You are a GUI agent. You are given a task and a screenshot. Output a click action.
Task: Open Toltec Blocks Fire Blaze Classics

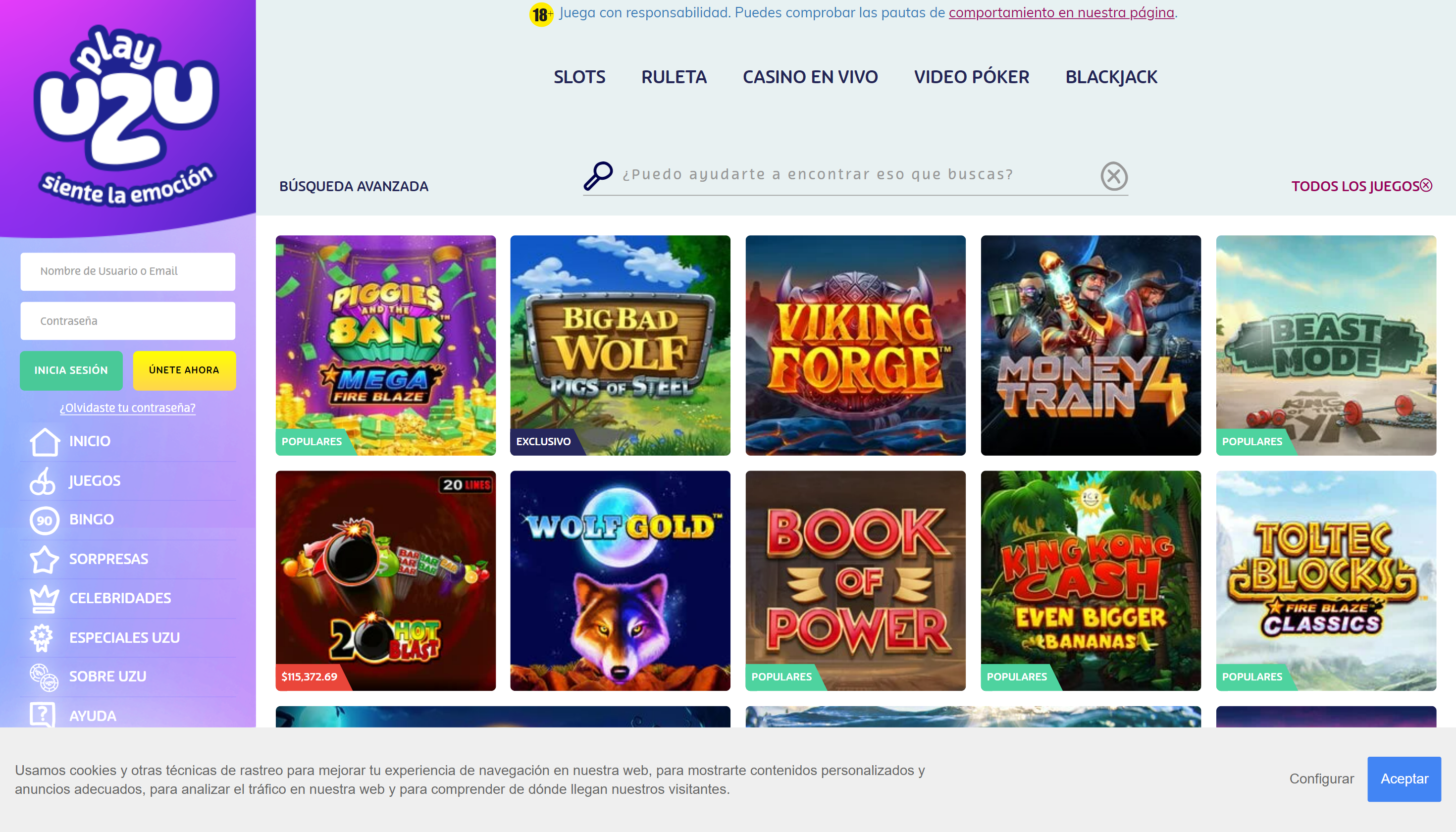1326,580
